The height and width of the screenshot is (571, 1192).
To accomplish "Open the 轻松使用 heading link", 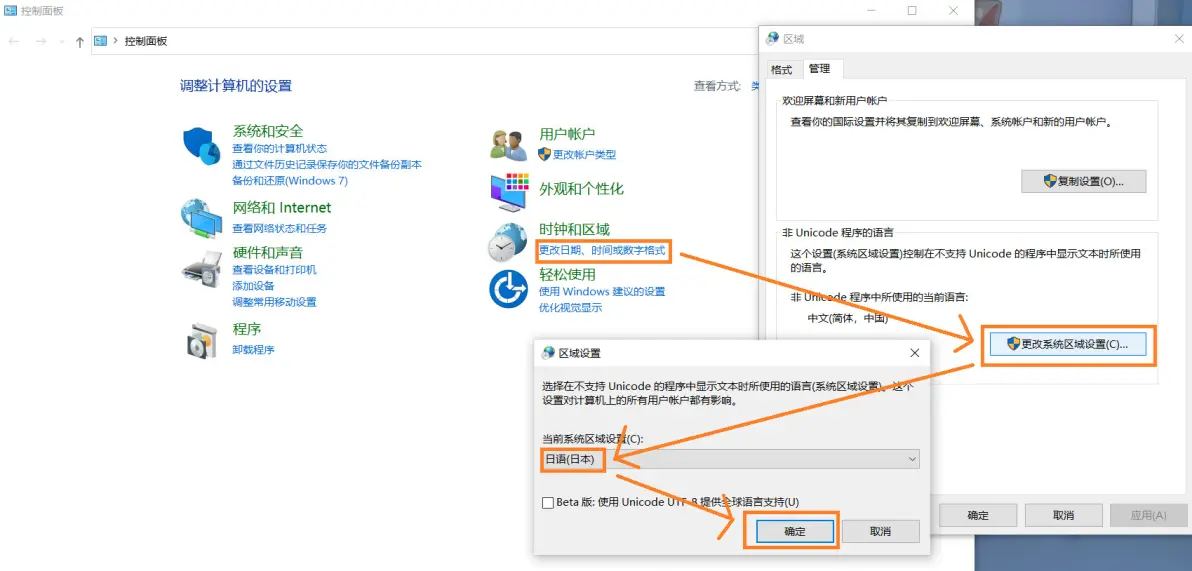I will (567, 274).
